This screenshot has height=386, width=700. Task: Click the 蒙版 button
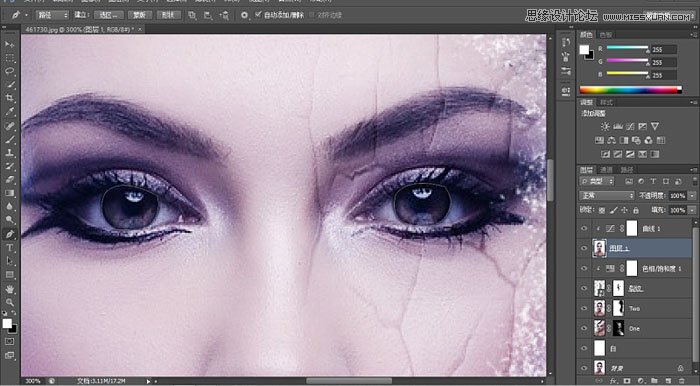(139, 15)
